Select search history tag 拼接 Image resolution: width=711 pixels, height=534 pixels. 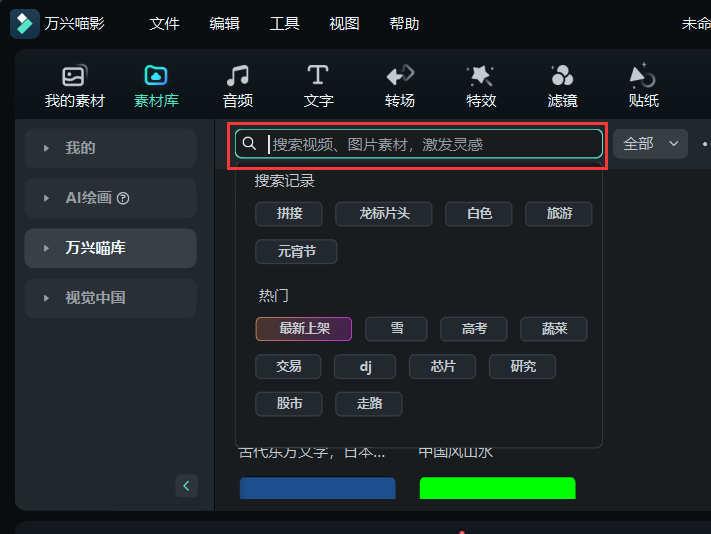click(289, 214)
